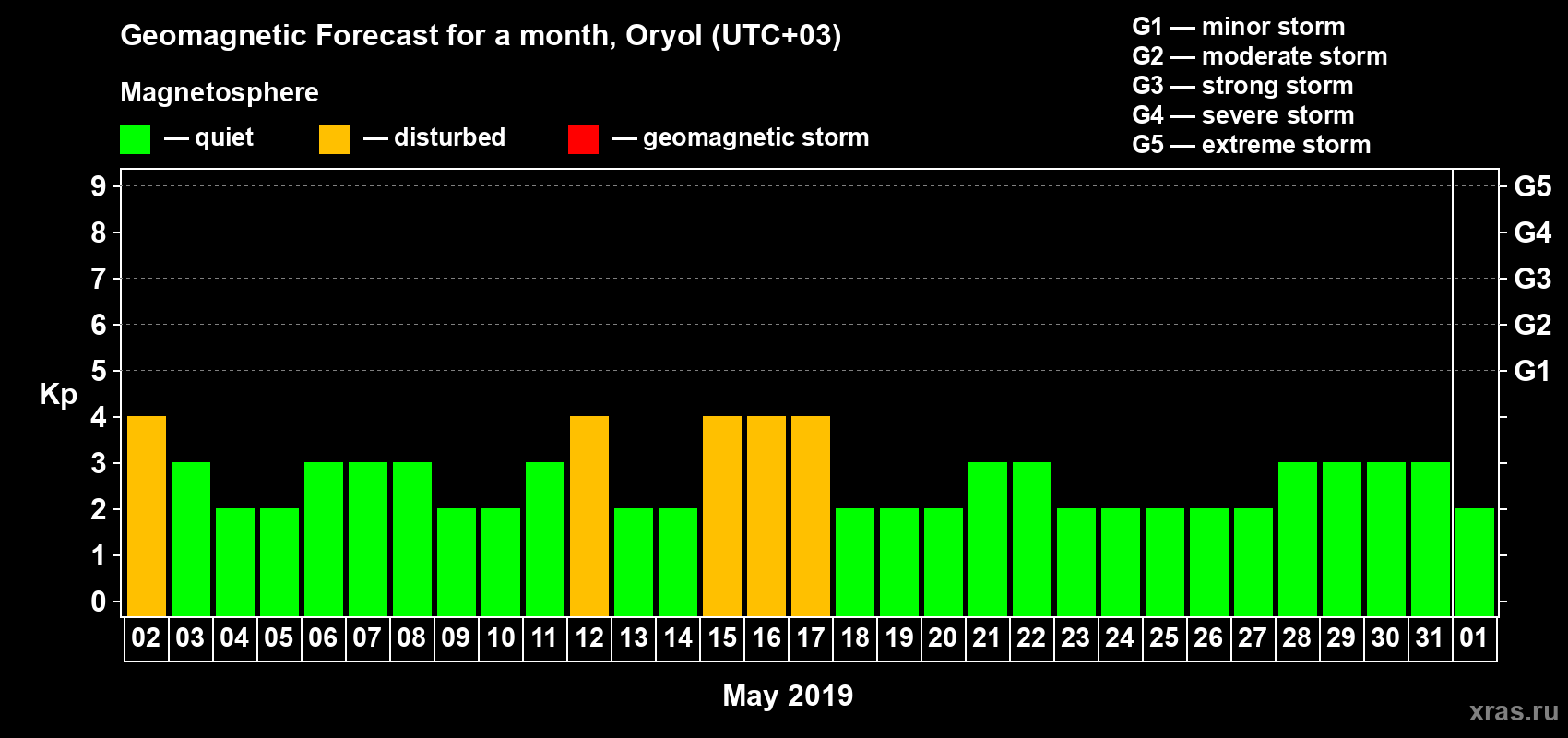Click the date label 24
This screenshot has height=738, width=1568.
[1120, 637]
